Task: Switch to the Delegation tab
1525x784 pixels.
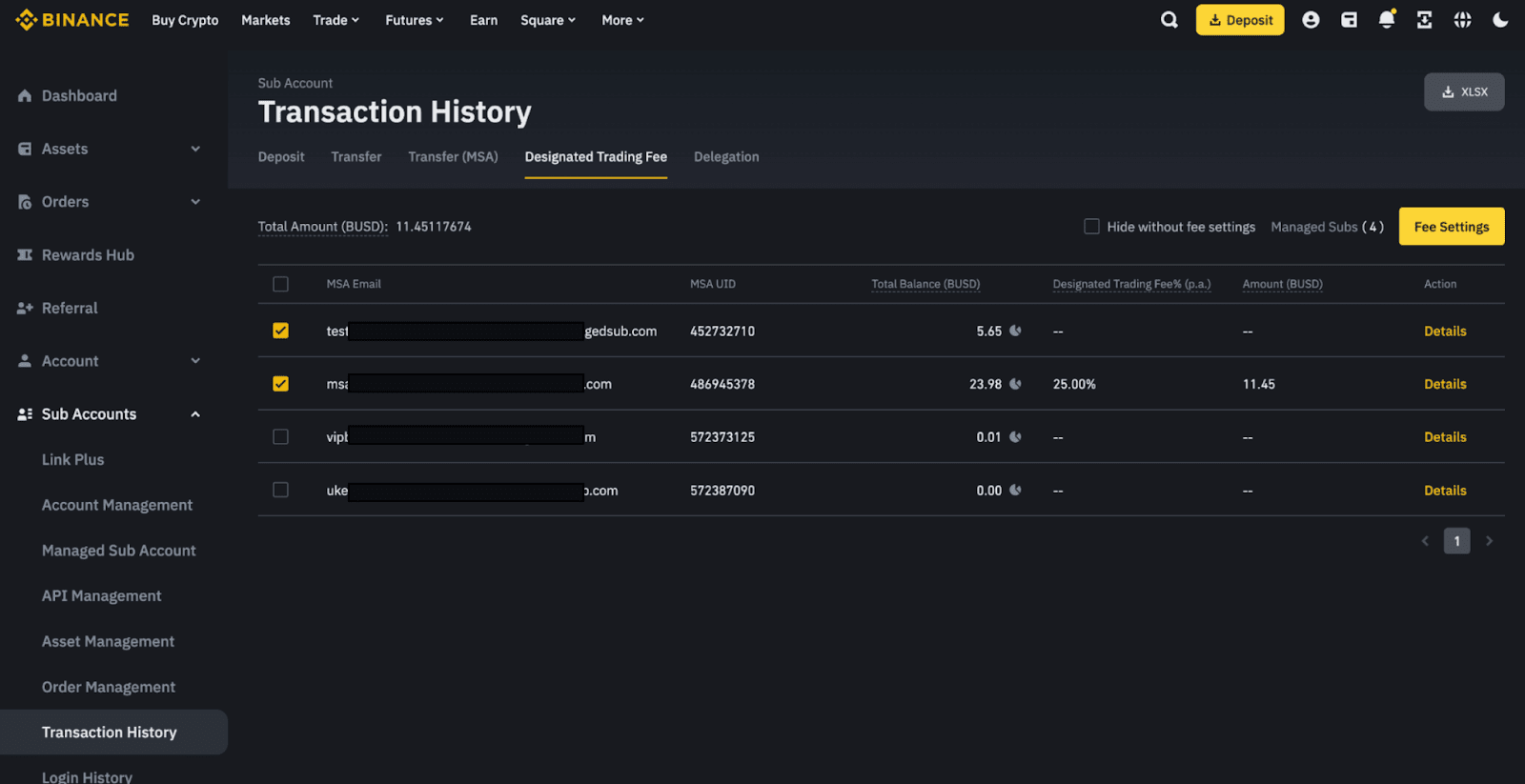Action: (x=726, y=157)
